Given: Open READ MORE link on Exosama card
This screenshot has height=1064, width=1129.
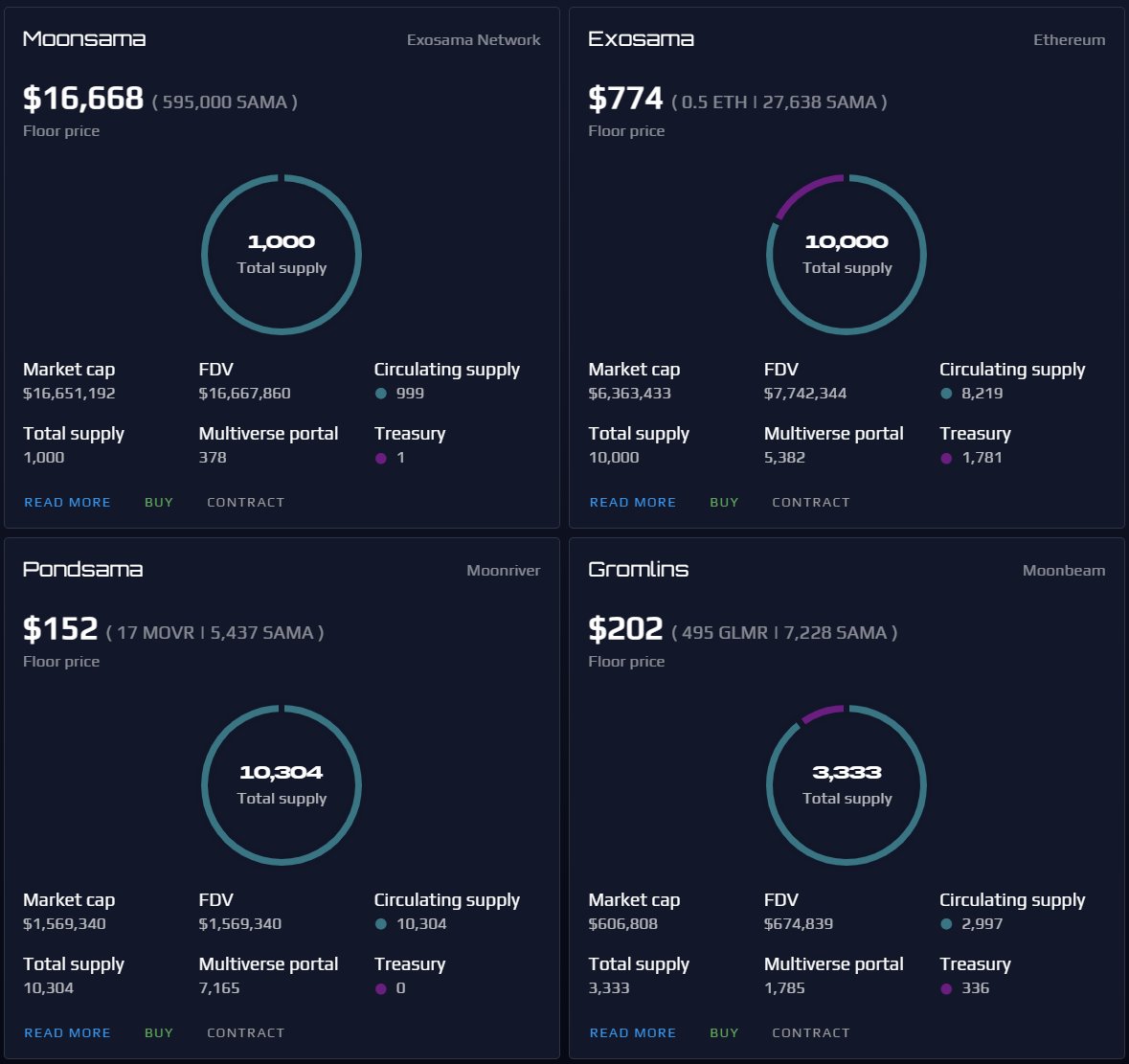Looking at the screenshot, I should 632,503.
